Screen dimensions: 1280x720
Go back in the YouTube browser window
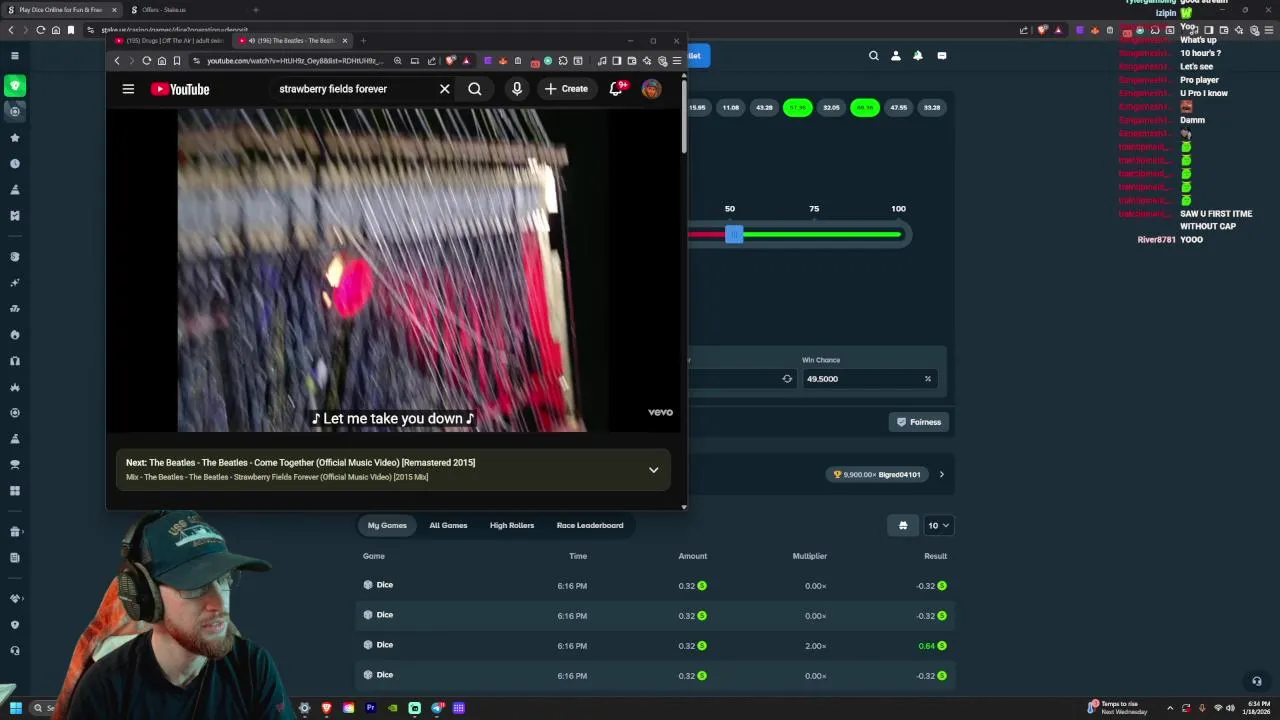[x=117, y=61]
